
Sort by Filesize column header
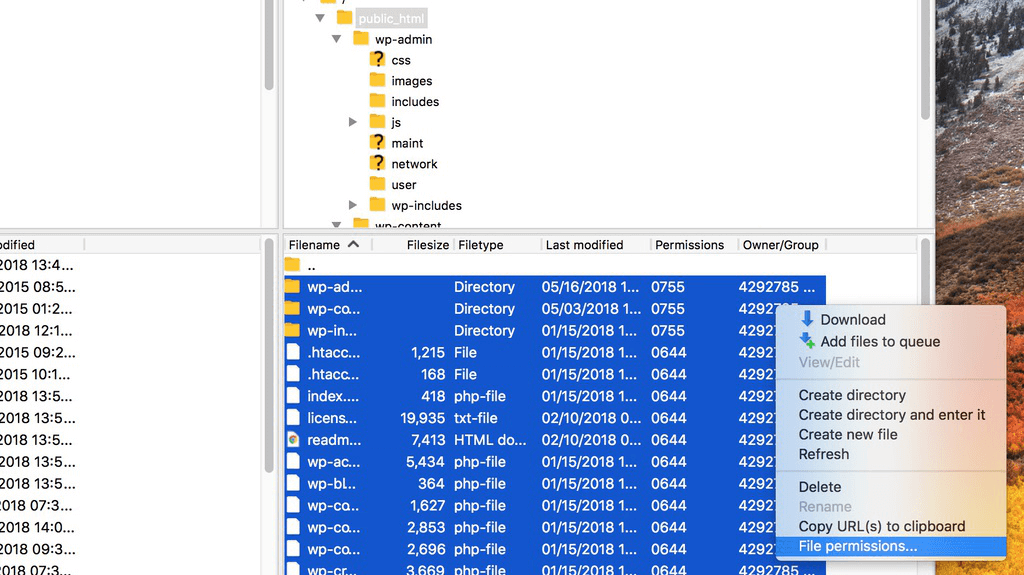427,244
